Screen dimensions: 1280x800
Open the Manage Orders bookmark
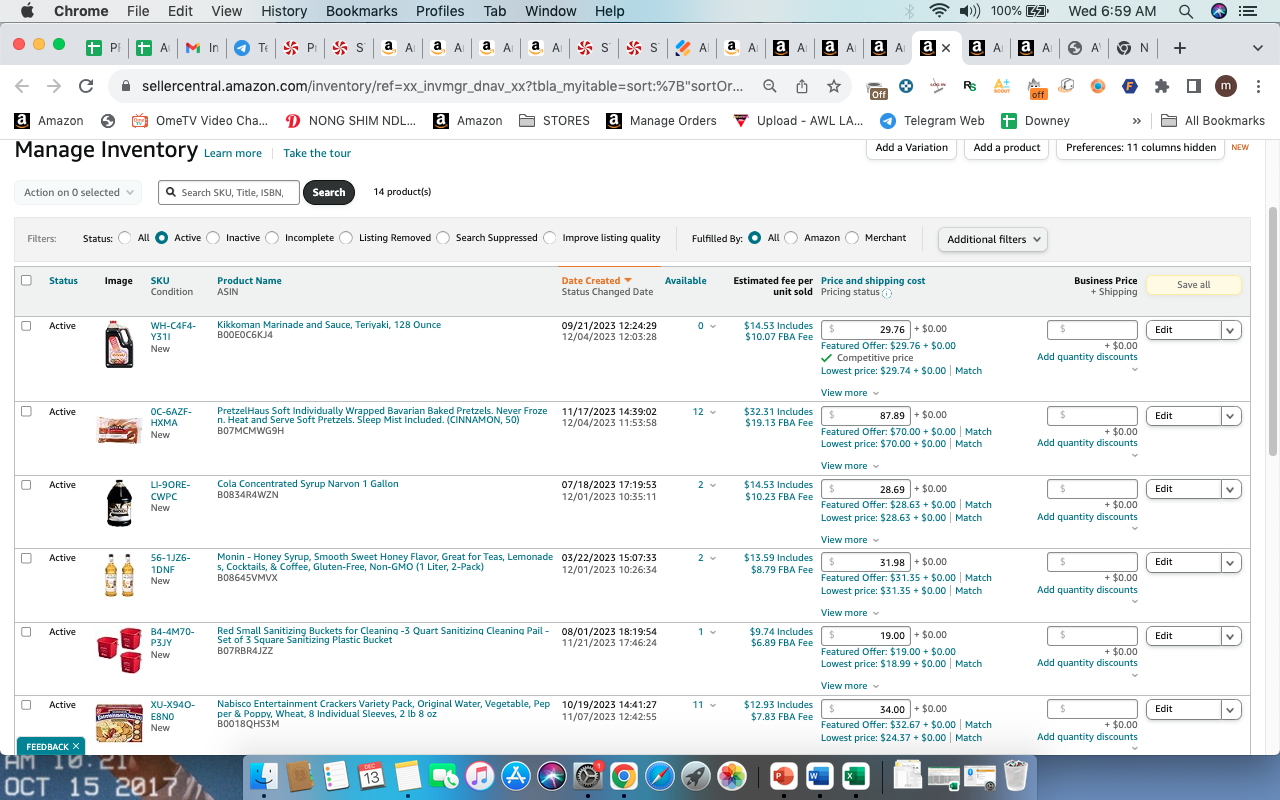[x=662, y=121]
